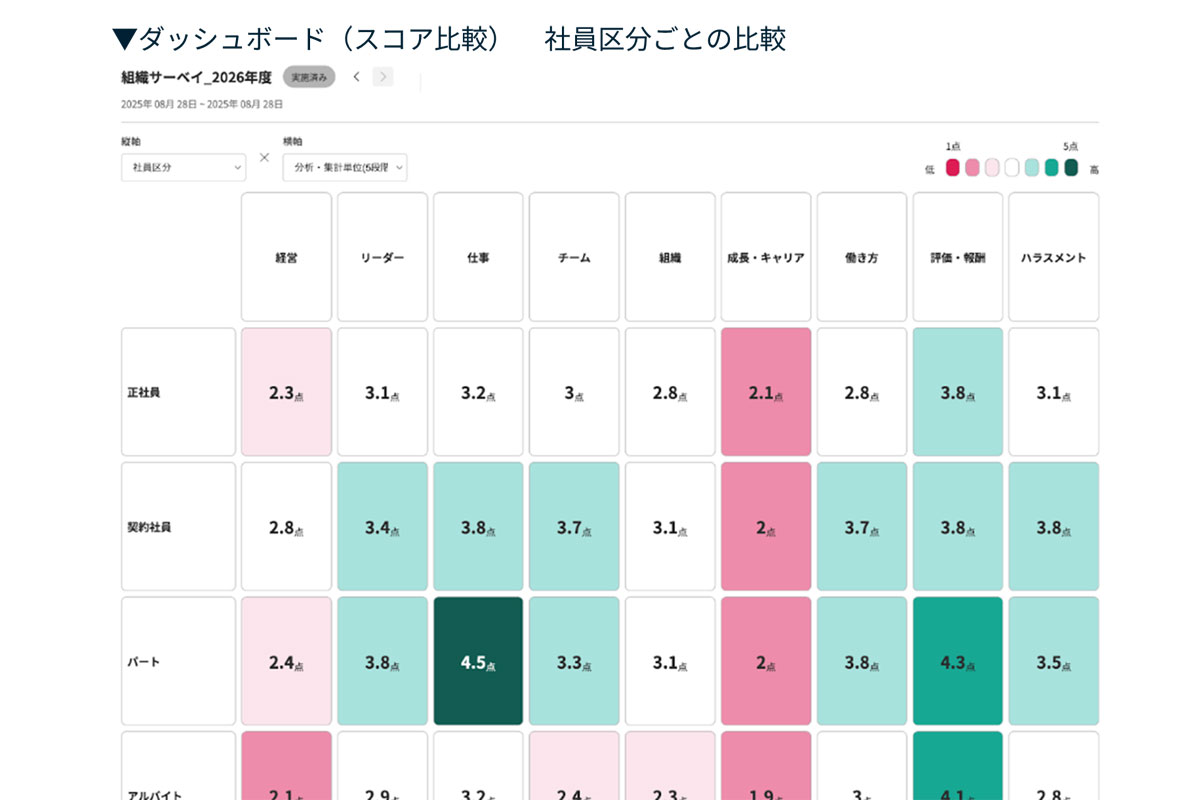Click the 2.1点 score cell for 正社員 成長・キャリア
1200x800 pixels.
click(766, 392)
